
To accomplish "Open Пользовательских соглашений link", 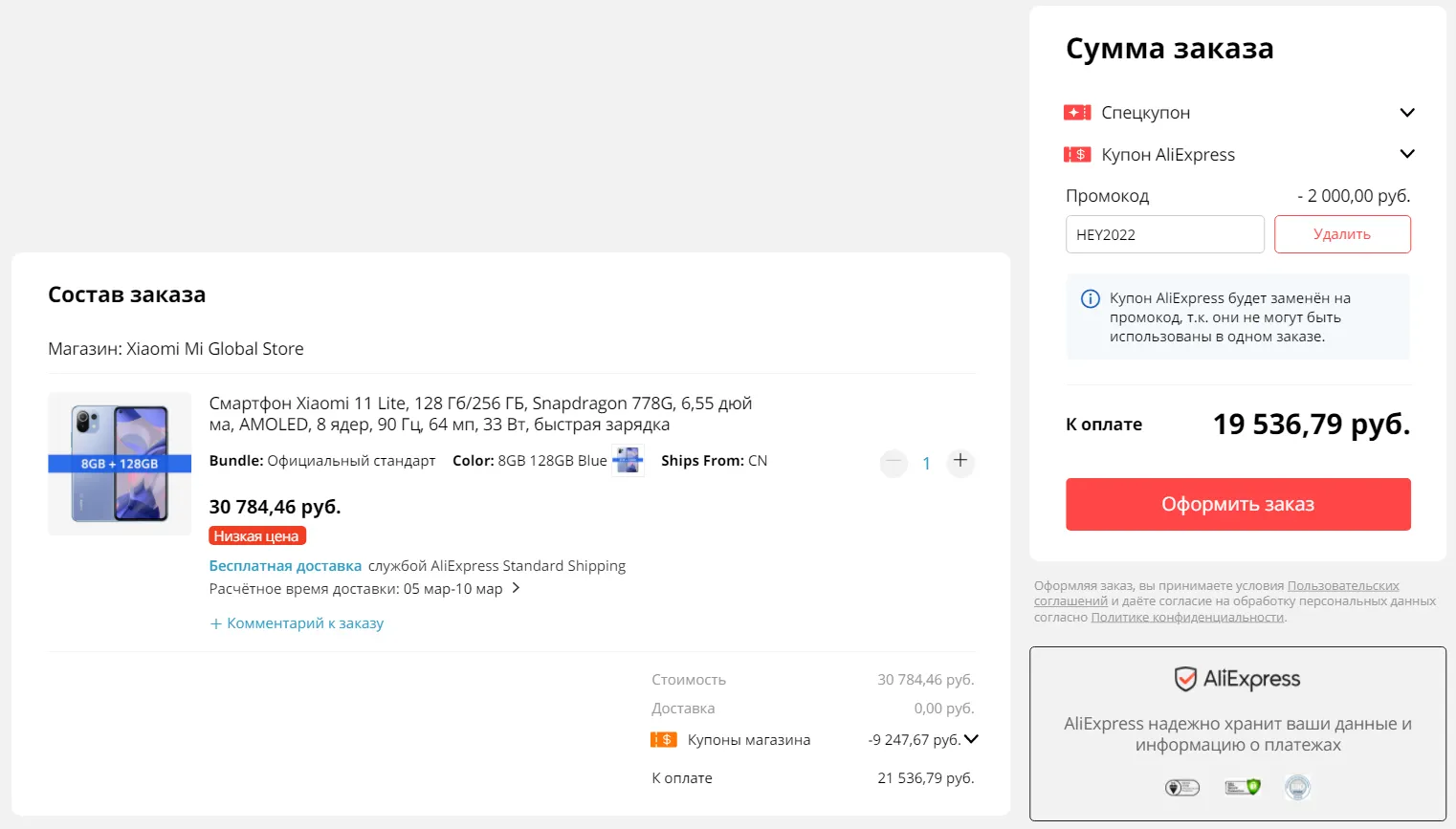I will (x=1343, y=586).
